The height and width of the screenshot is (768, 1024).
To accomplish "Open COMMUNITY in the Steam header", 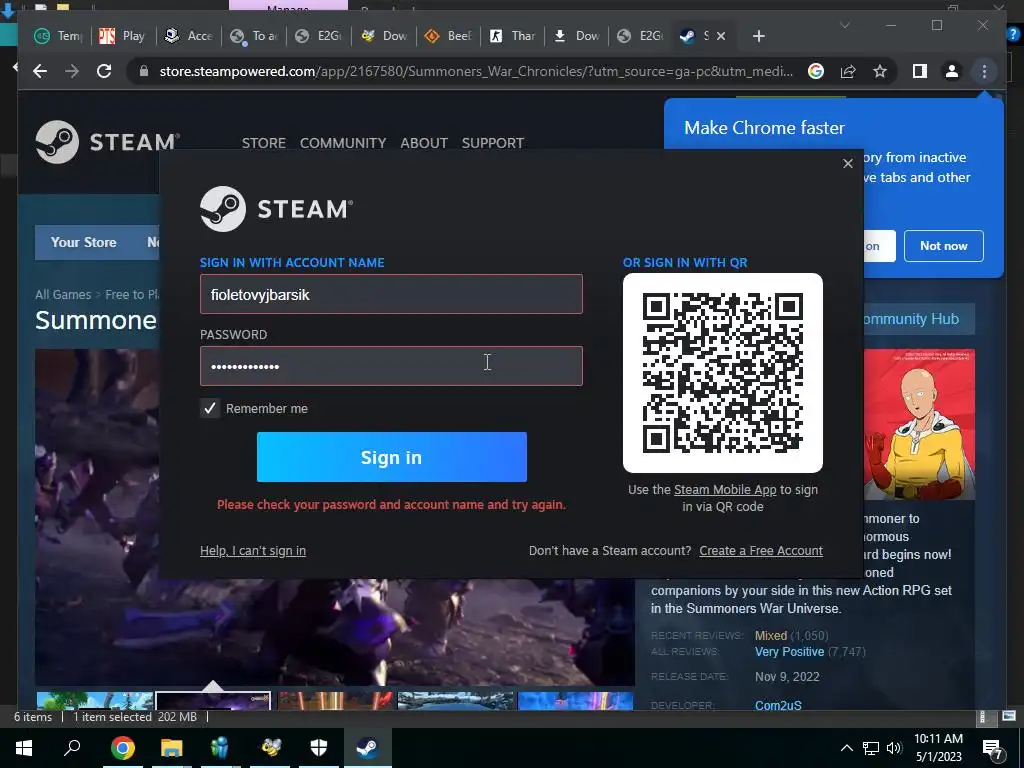I will point(343,143).
